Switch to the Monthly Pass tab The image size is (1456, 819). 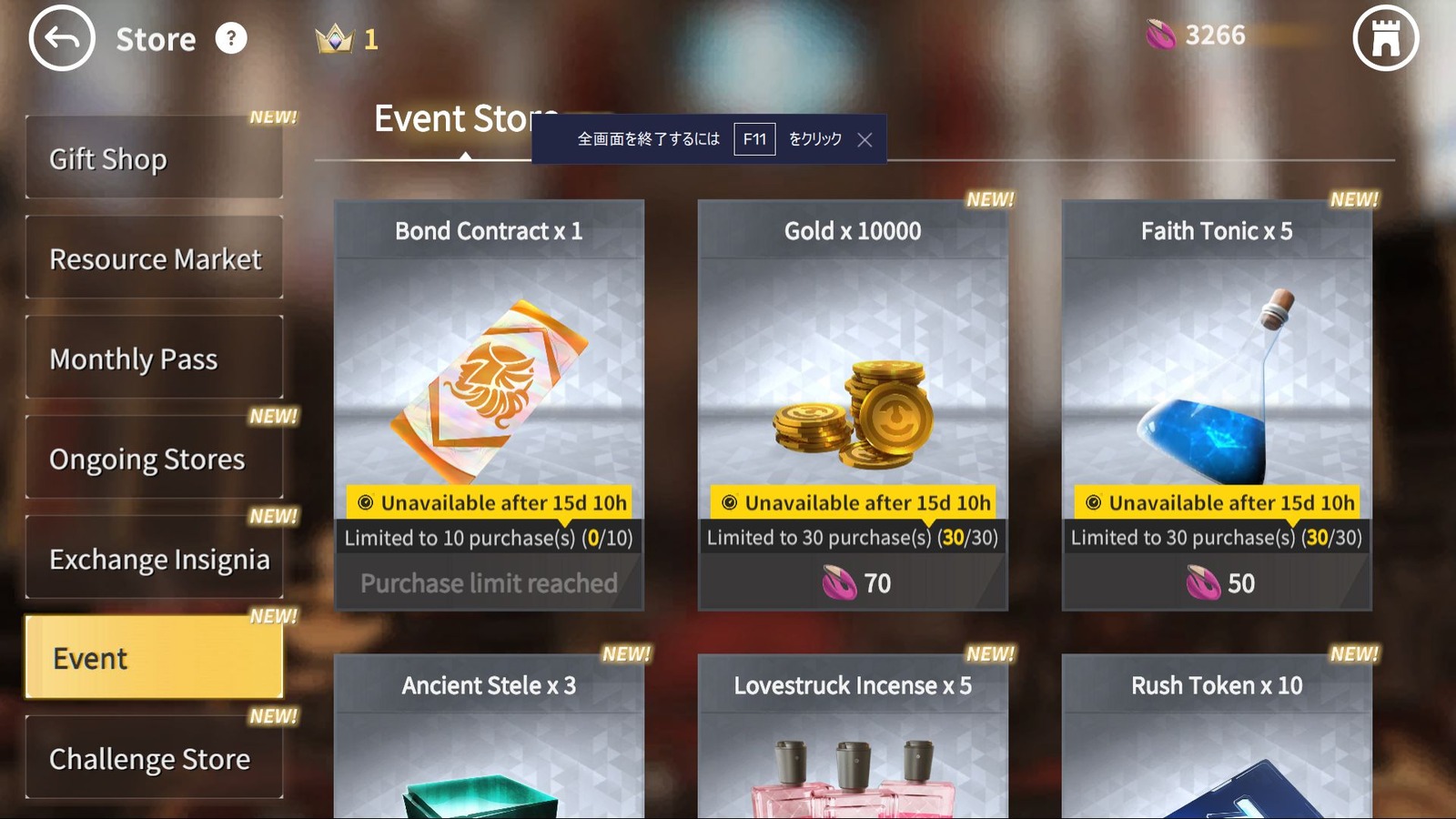pos(154,358)
